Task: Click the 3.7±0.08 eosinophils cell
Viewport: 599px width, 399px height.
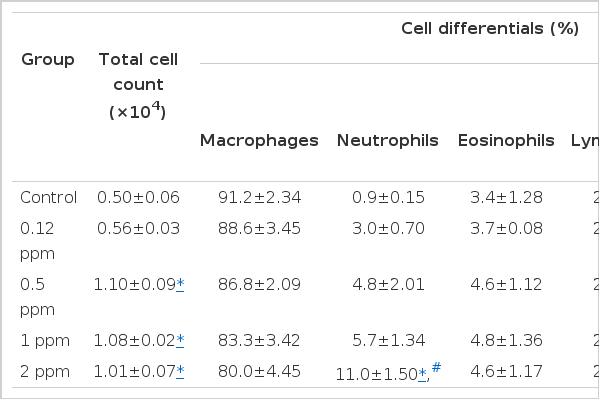Action: tap(506, 229)
